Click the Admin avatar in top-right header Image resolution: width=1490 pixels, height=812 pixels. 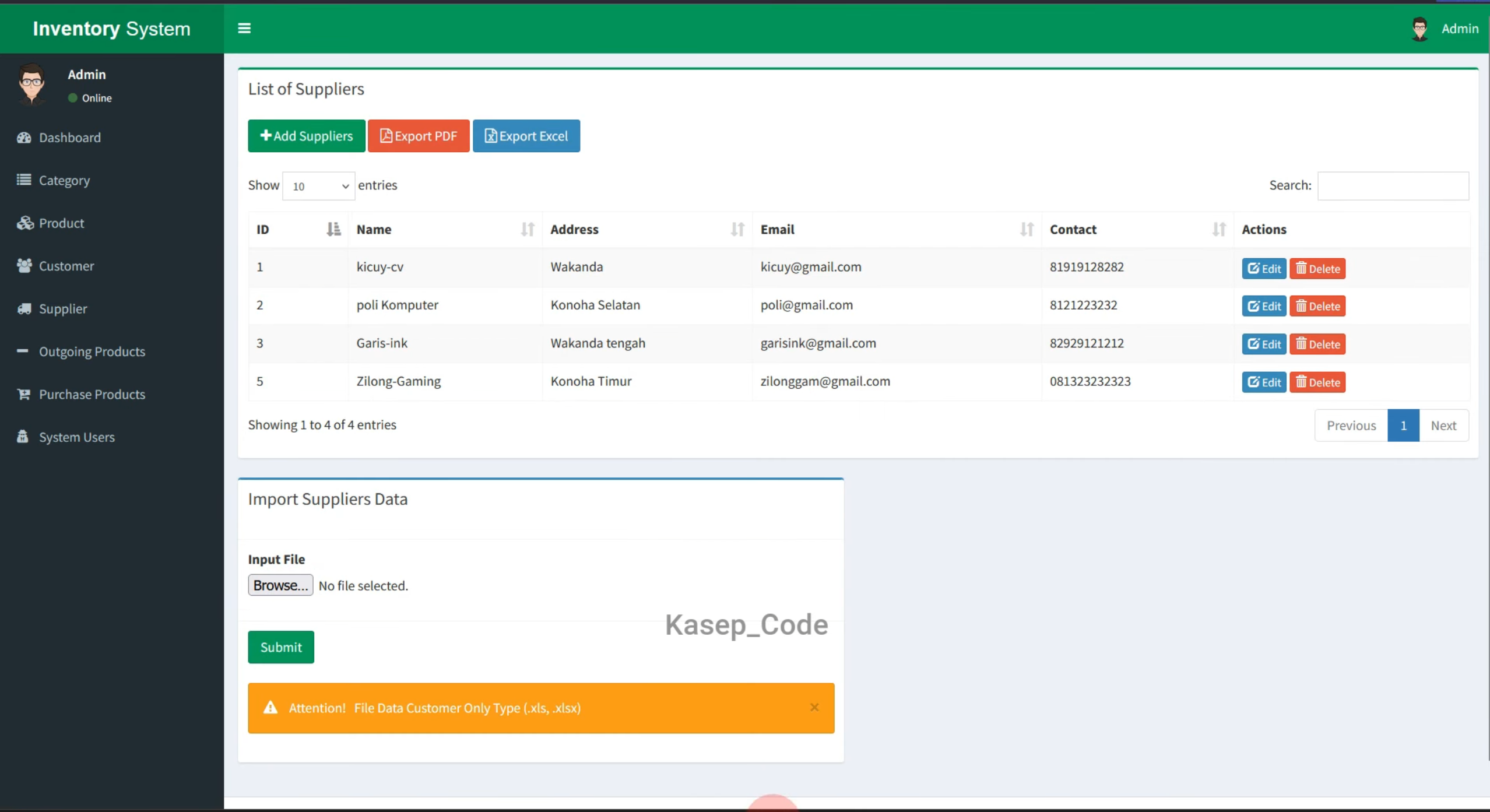pyautogui.click(x=1419, y=29)
